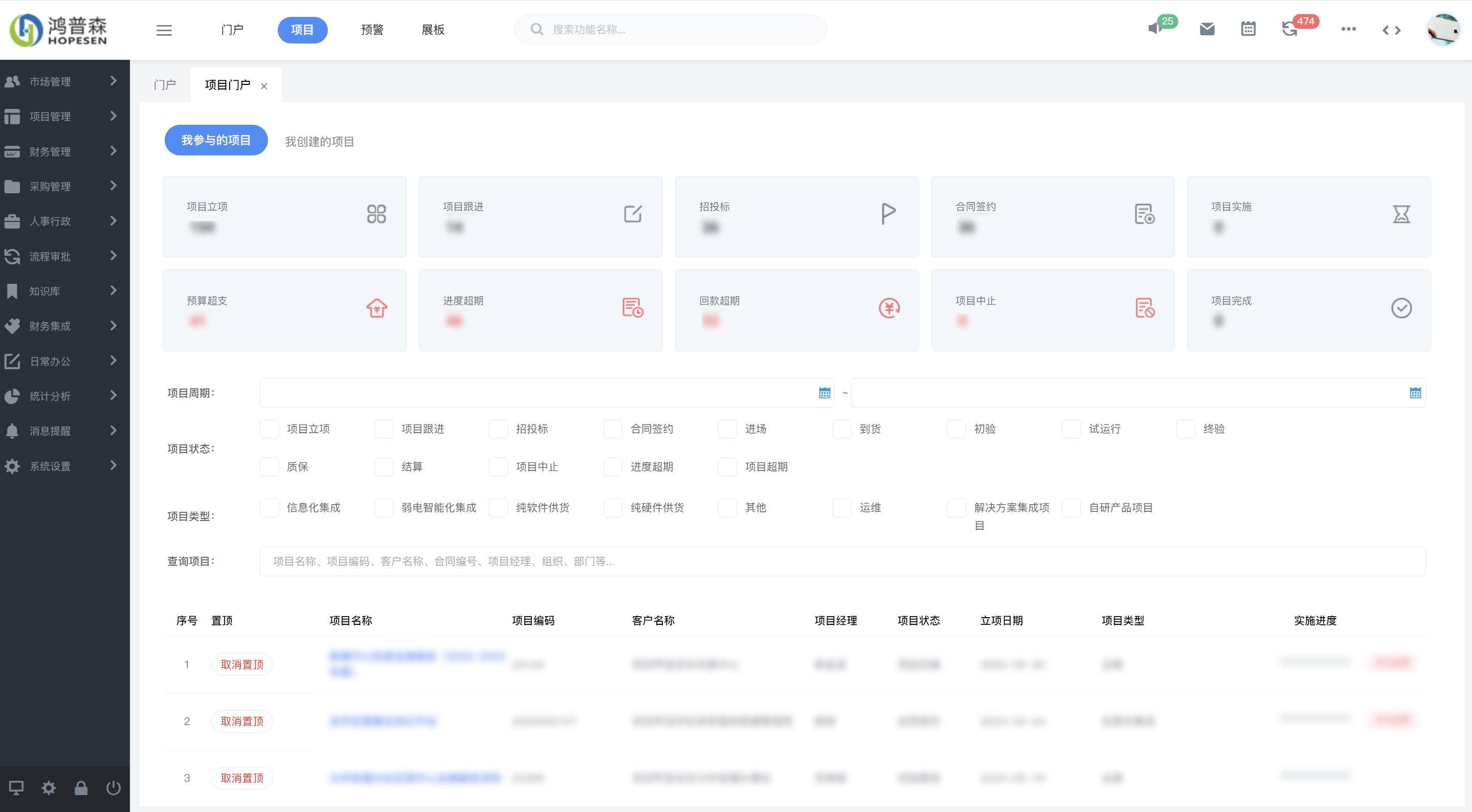Tick the 项目中止 status checkbox
Screen dimensions: 1472x812
click(x=498, y=467)
